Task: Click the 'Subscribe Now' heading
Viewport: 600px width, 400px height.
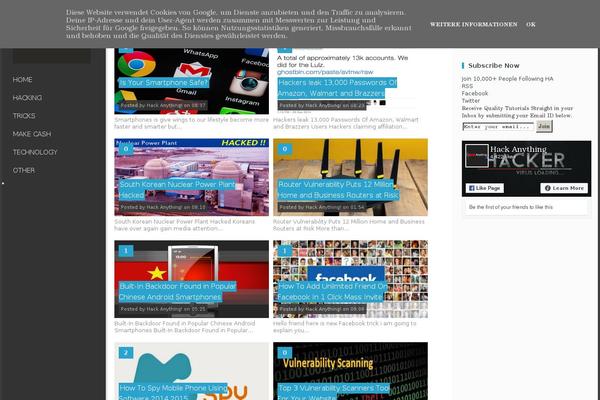Action: [x=494, y=65]
